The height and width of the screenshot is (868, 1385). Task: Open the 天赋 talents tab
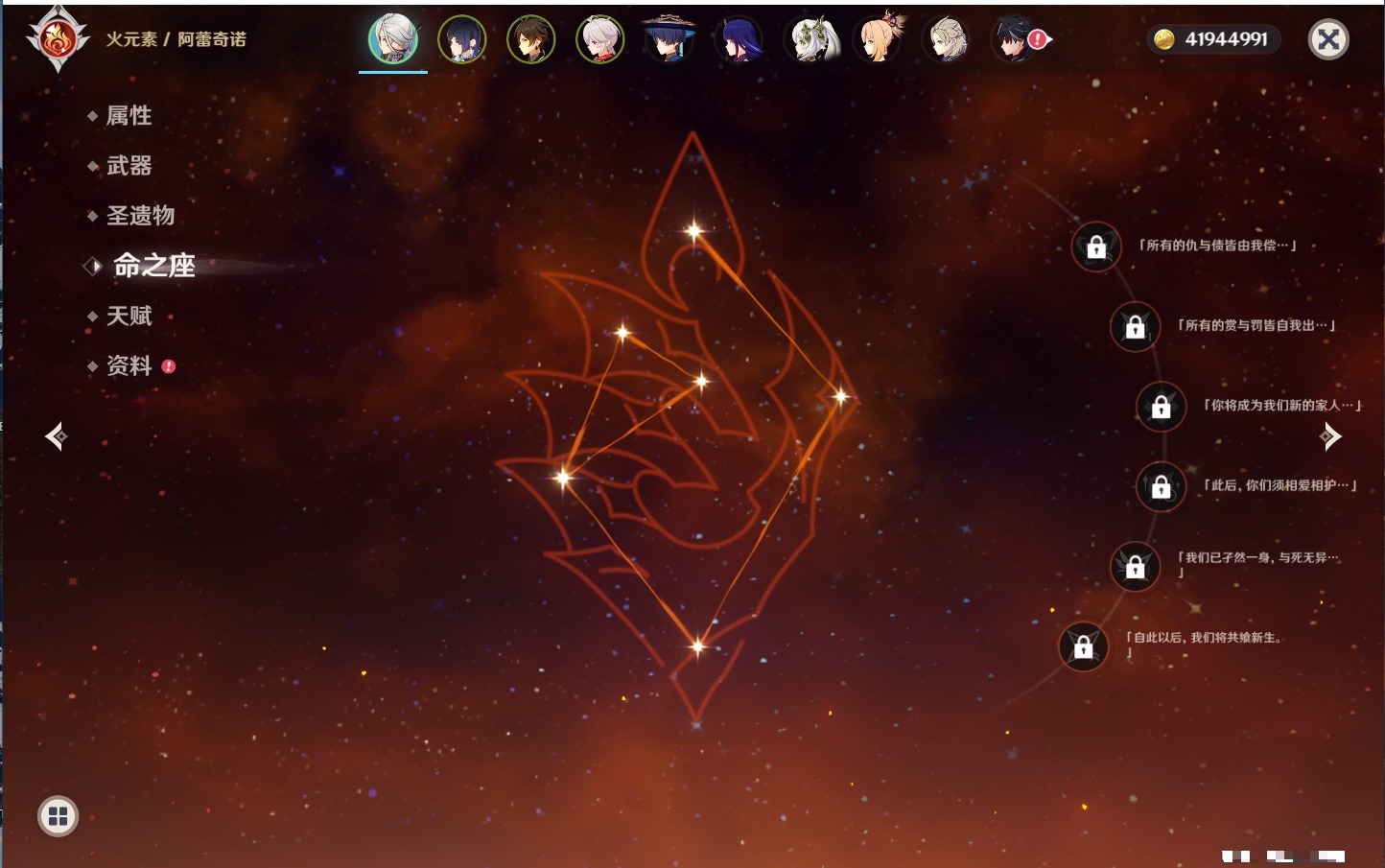(129, 316)
